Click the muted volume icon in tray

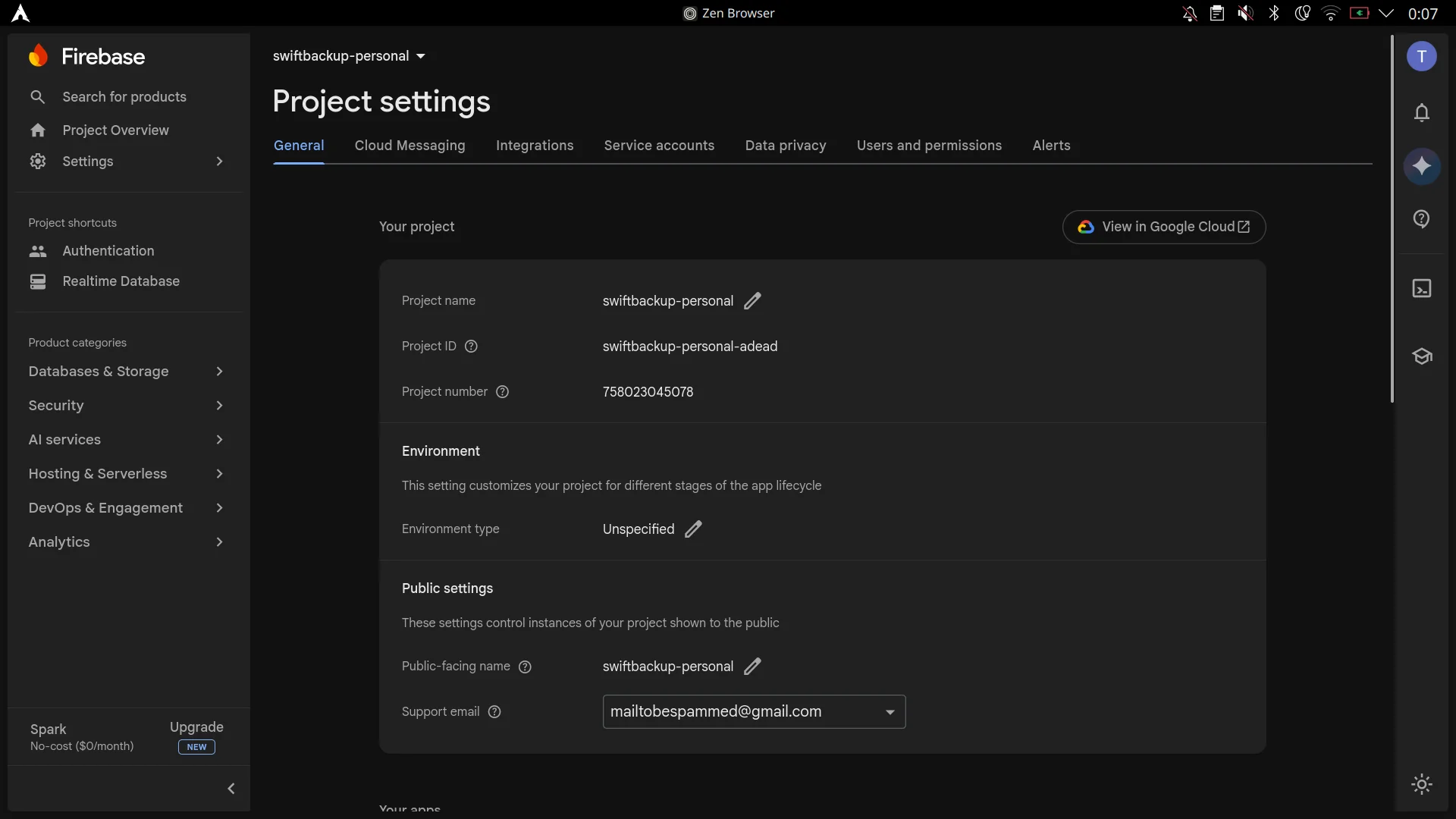pos(1245,14)
